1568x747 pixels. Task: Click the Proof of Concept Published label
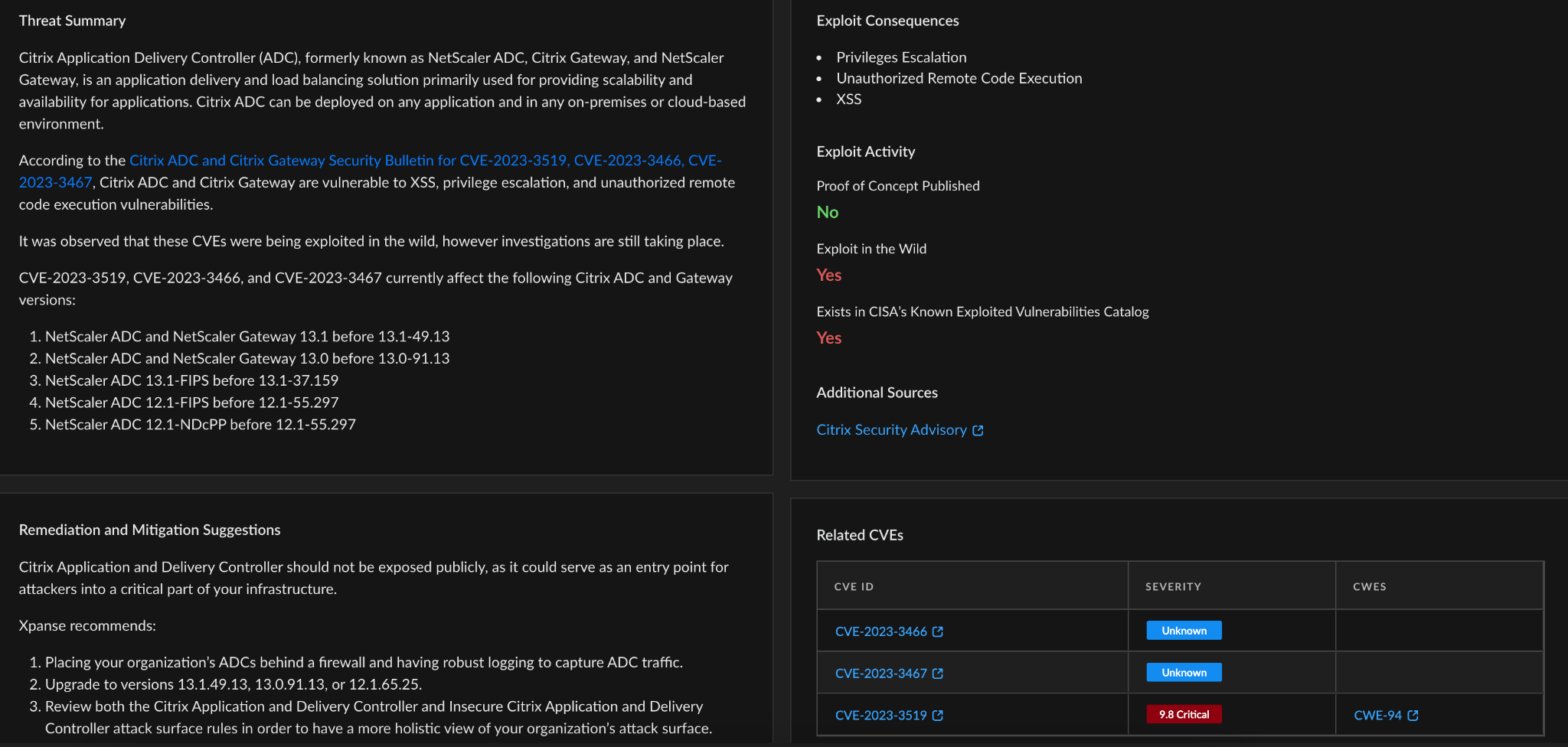(x=897, y=186)
